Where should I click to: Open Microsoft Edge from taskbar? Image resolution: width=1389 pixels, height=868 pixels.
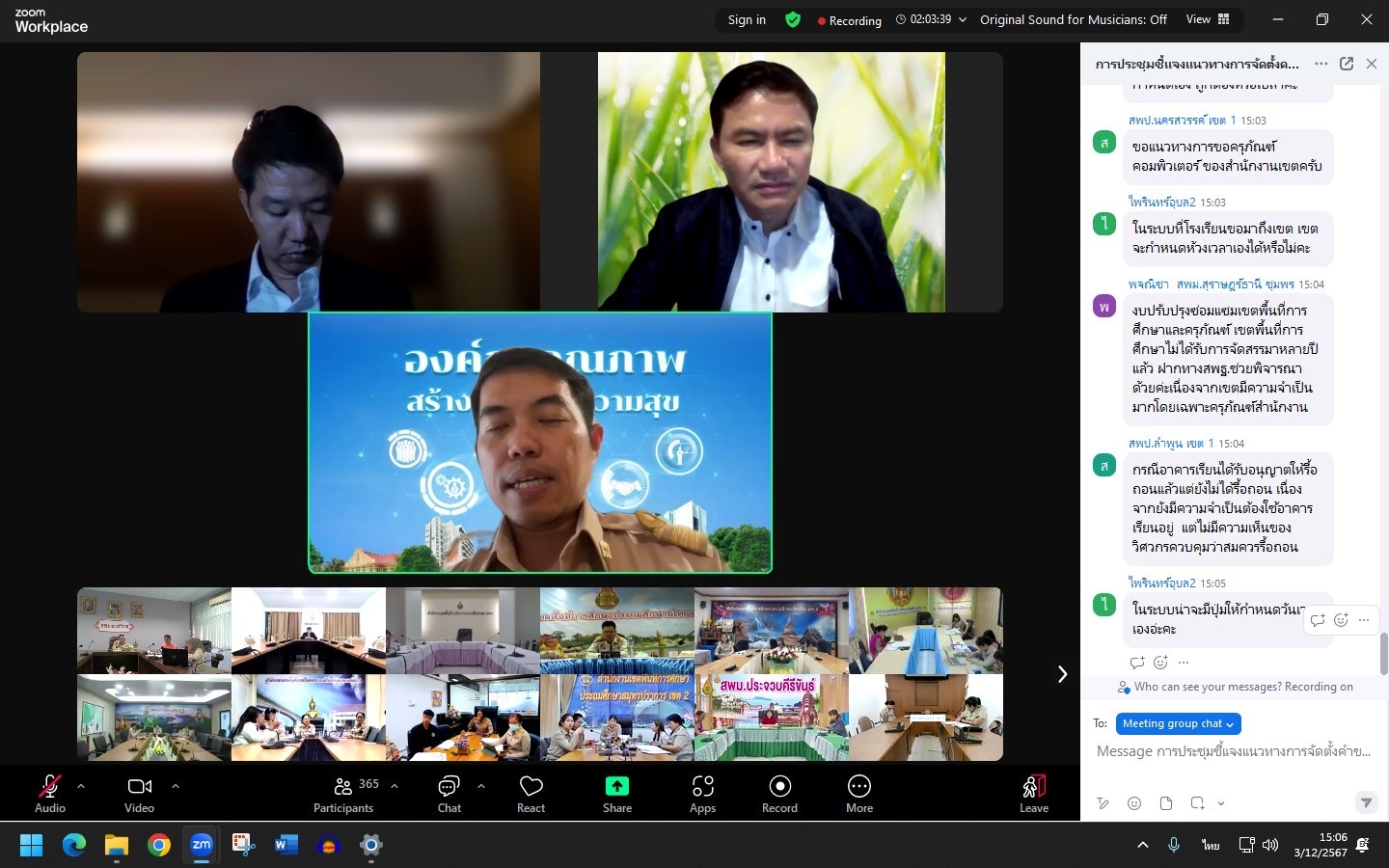74,846
